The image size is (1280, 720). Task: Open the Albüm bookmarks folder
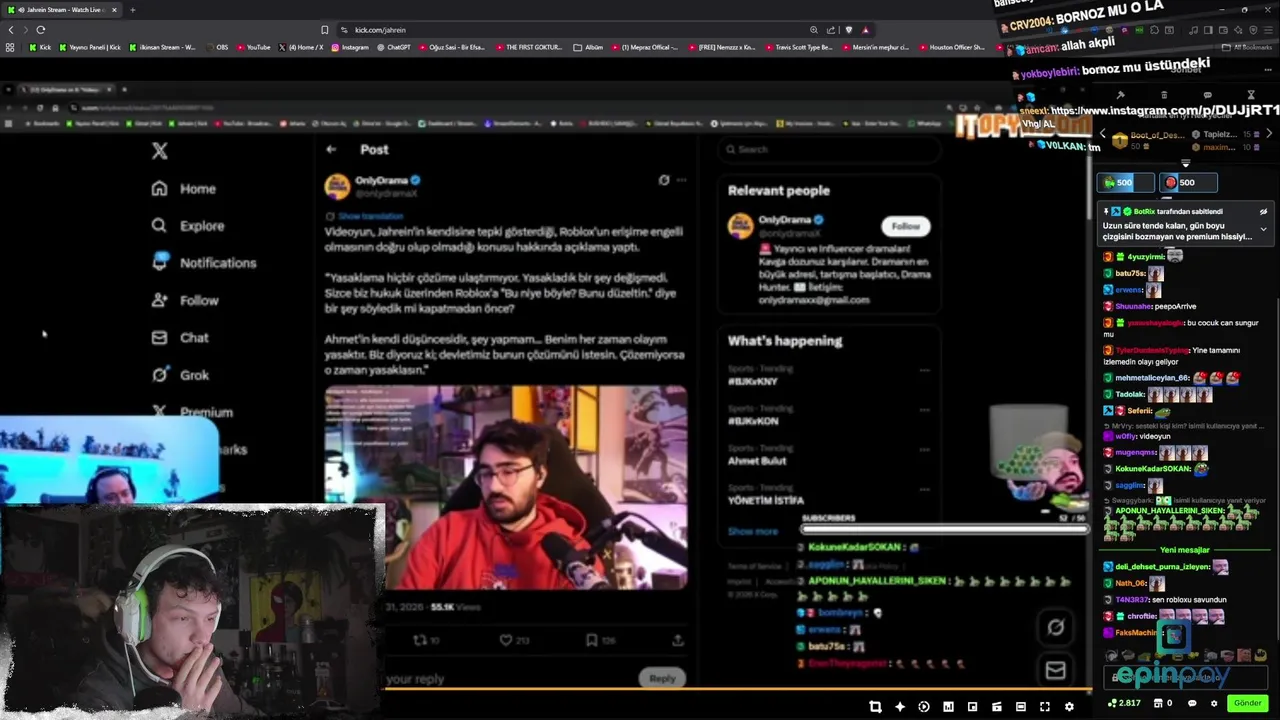(x=588, y=47)
